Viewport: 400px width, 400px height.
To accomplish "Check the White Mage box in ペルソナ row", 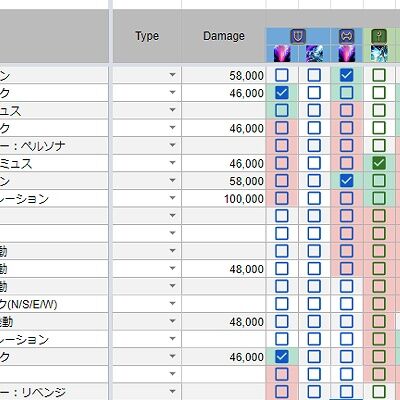I will tap(379, 145).
